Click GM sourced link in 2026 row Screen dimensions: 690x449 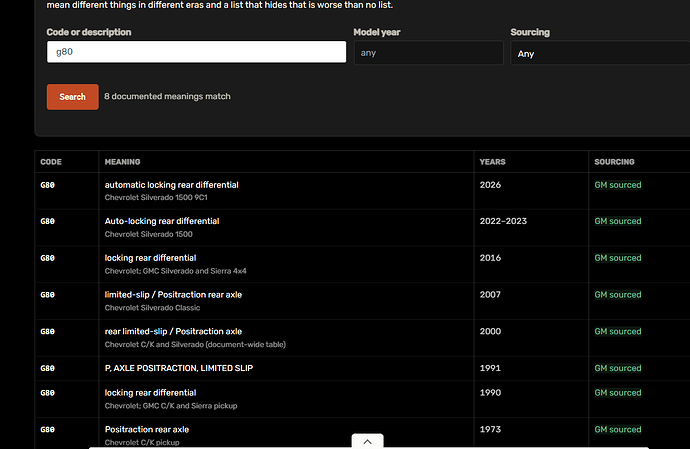pos(618,185)
